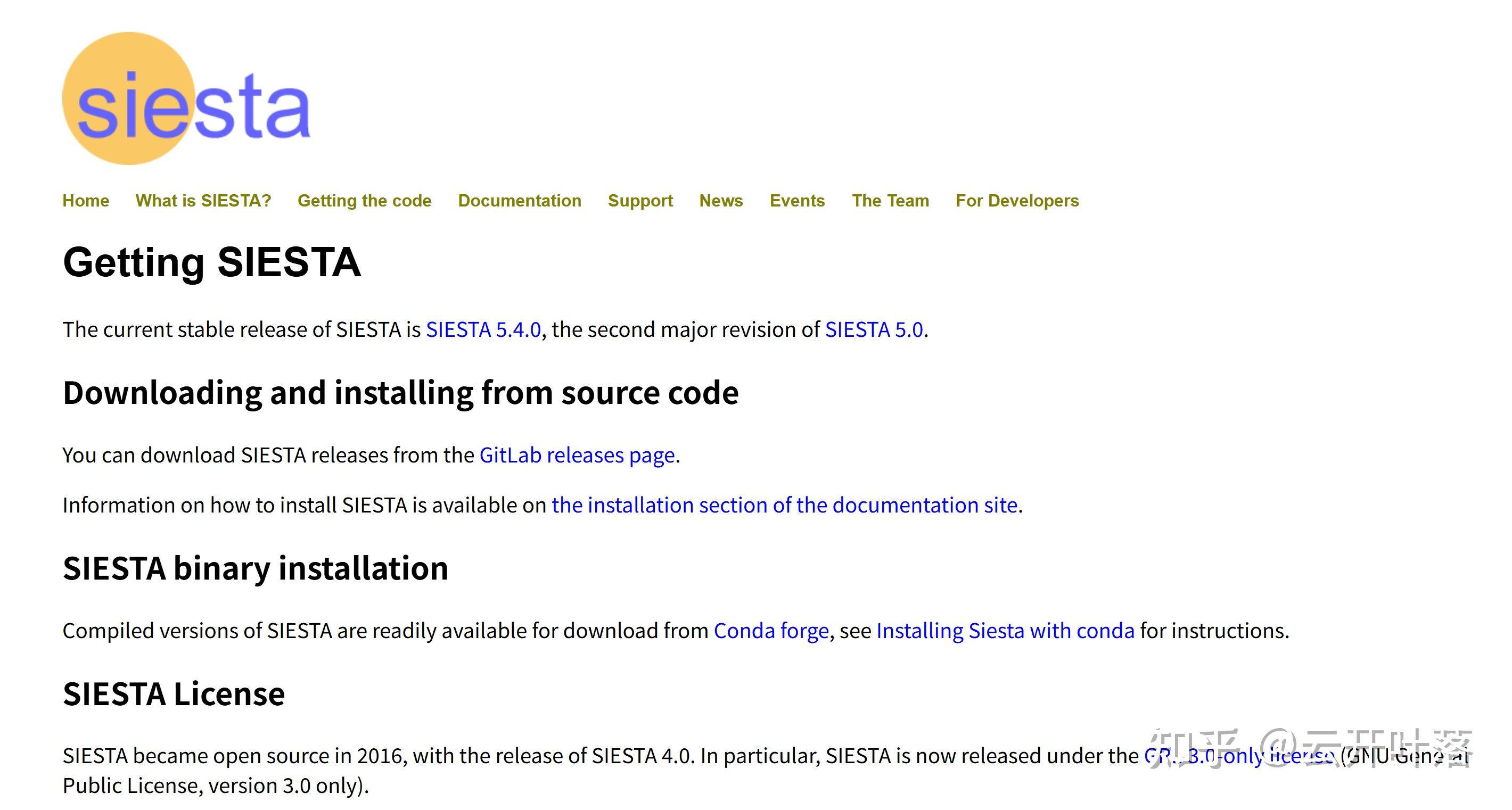Click the SIESTA License section heading
The width and height of the screenshot is (1512, 810).
tap(174, 694)
